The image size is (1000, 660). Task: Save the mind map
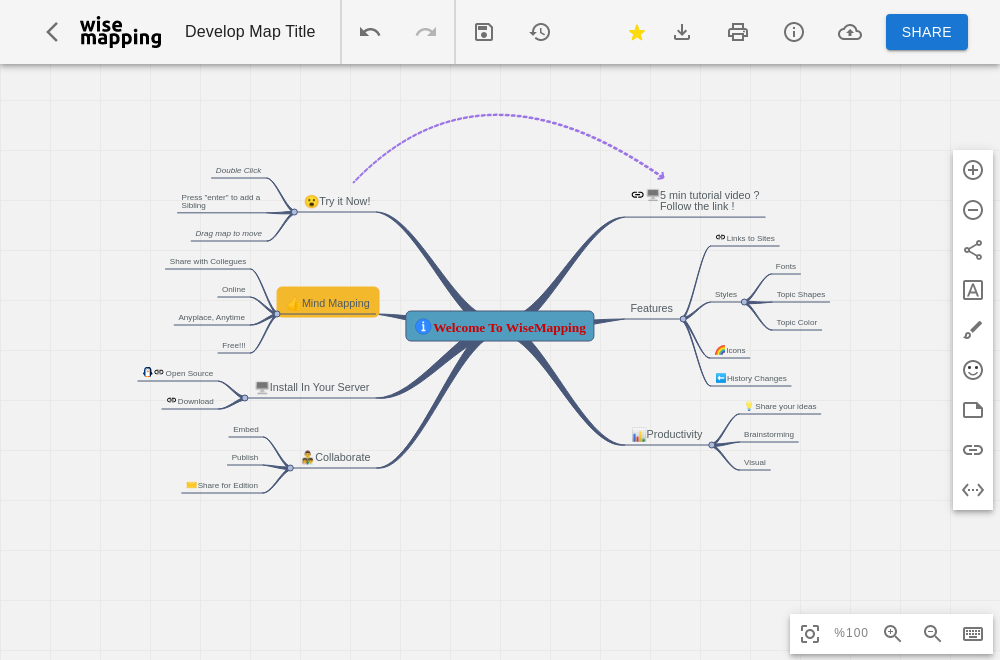tap(484, 32)
